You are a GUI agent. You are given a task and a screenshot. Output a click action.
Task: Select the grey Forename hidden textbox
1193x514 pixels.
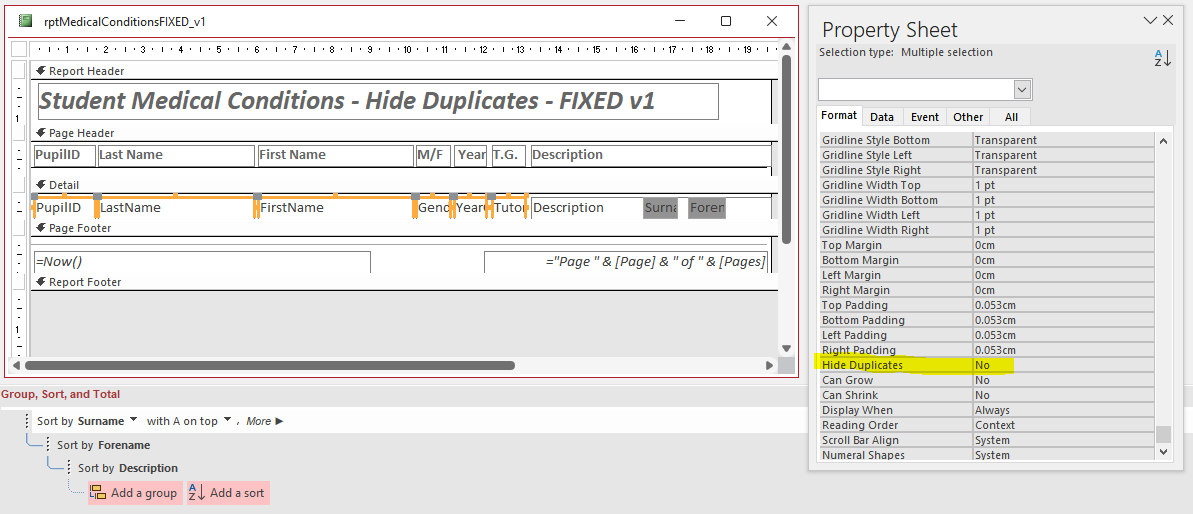707,208
